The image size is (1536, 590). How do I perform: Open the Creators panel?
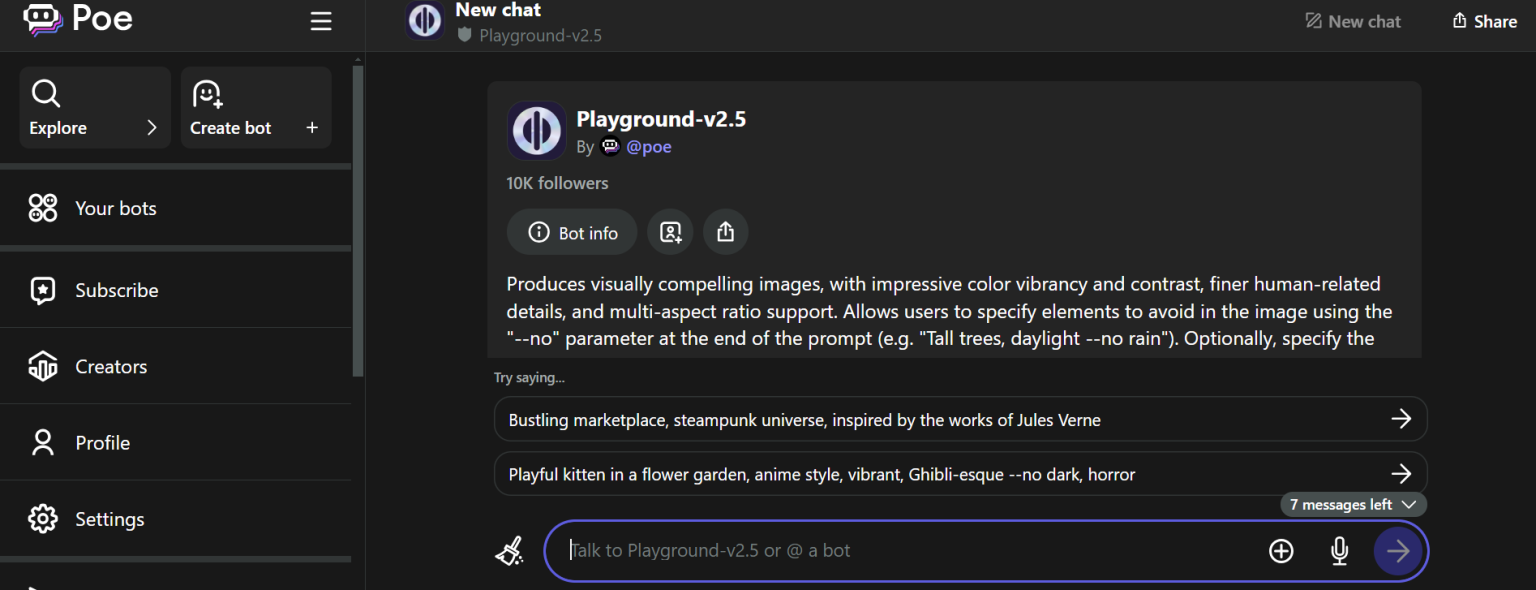(110, 366)
